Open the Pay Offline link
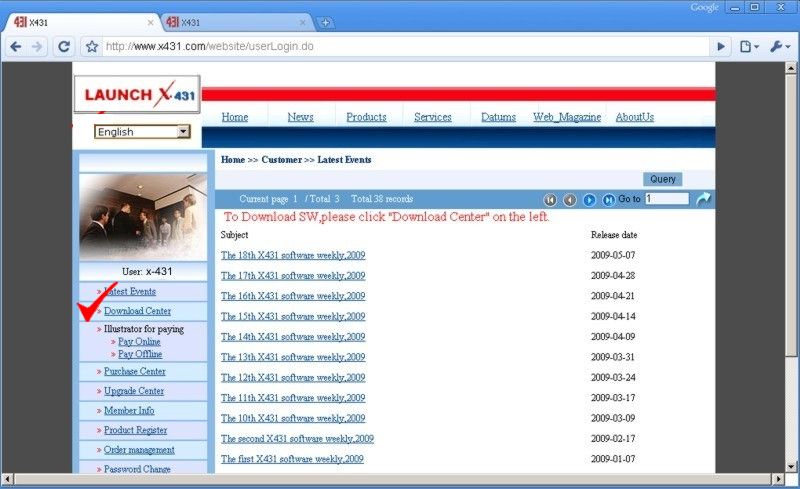The height and width of the screenshot is (489, 800). [x=140, y=354]
